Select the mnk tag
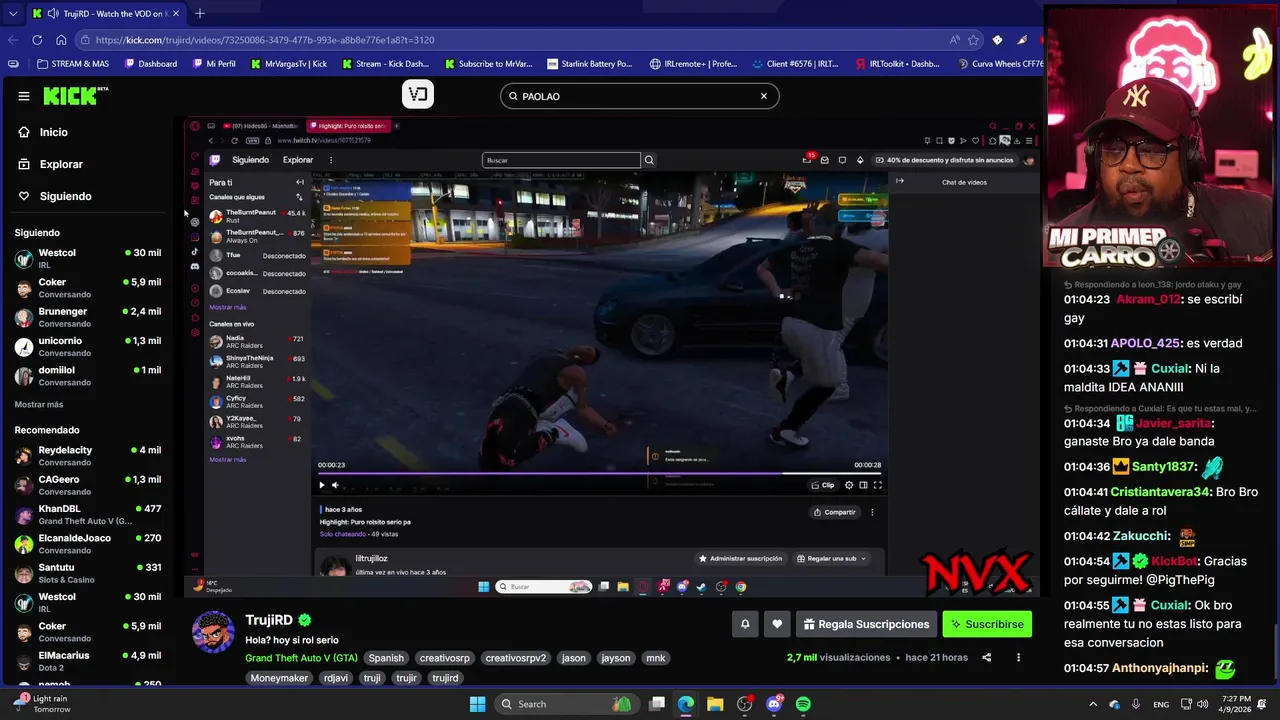The width and height of the screenshot is (1280, 720). (x=655, y=658)
